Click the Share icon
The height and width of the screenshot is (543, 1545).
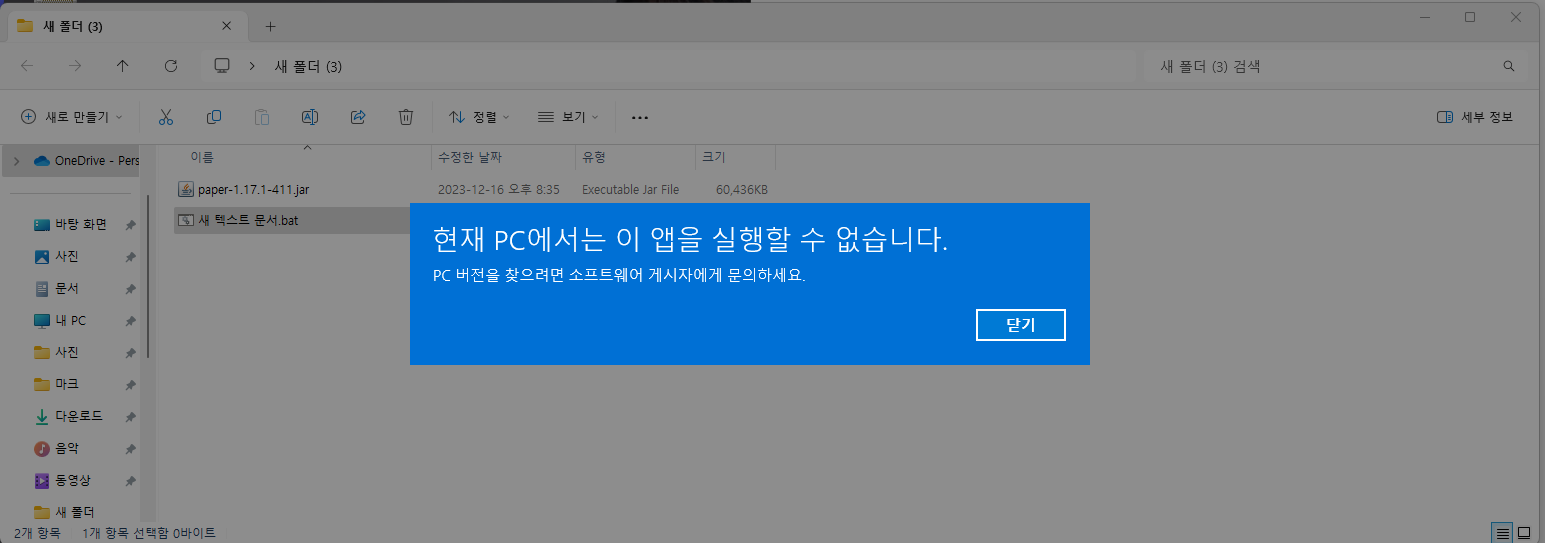pyautogui.click(x=358, y=117)
